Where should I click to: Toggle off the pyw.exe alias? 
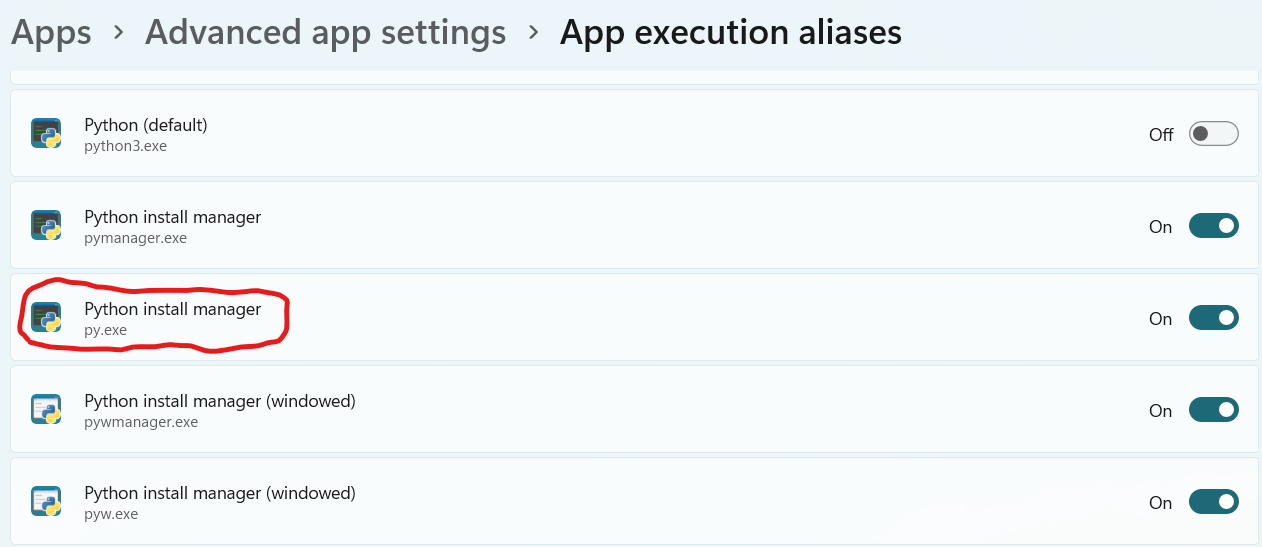(x=1213, y=502)
